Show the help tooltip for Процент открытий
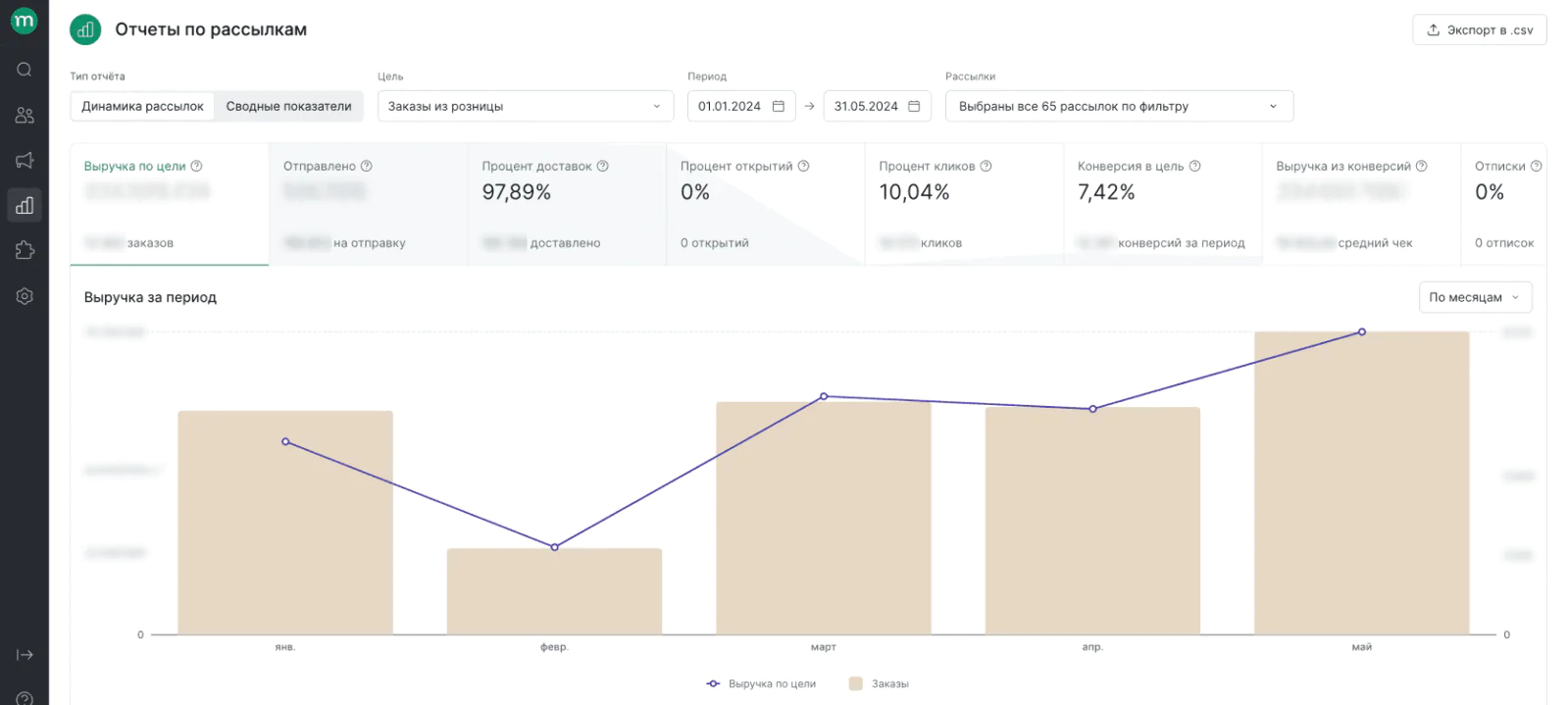The width and height of the screenshot is (1568, 705). [x=804, y=166]
